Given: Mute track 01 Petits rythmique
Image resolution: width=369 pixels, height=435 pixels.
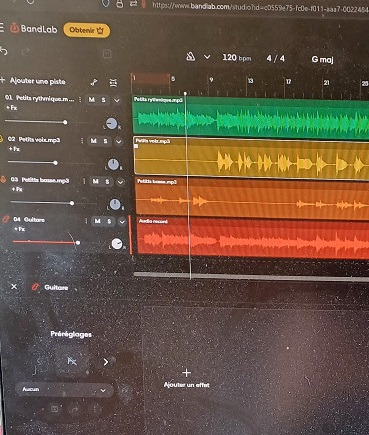Looking at the screenshot, I should point(92,99).
